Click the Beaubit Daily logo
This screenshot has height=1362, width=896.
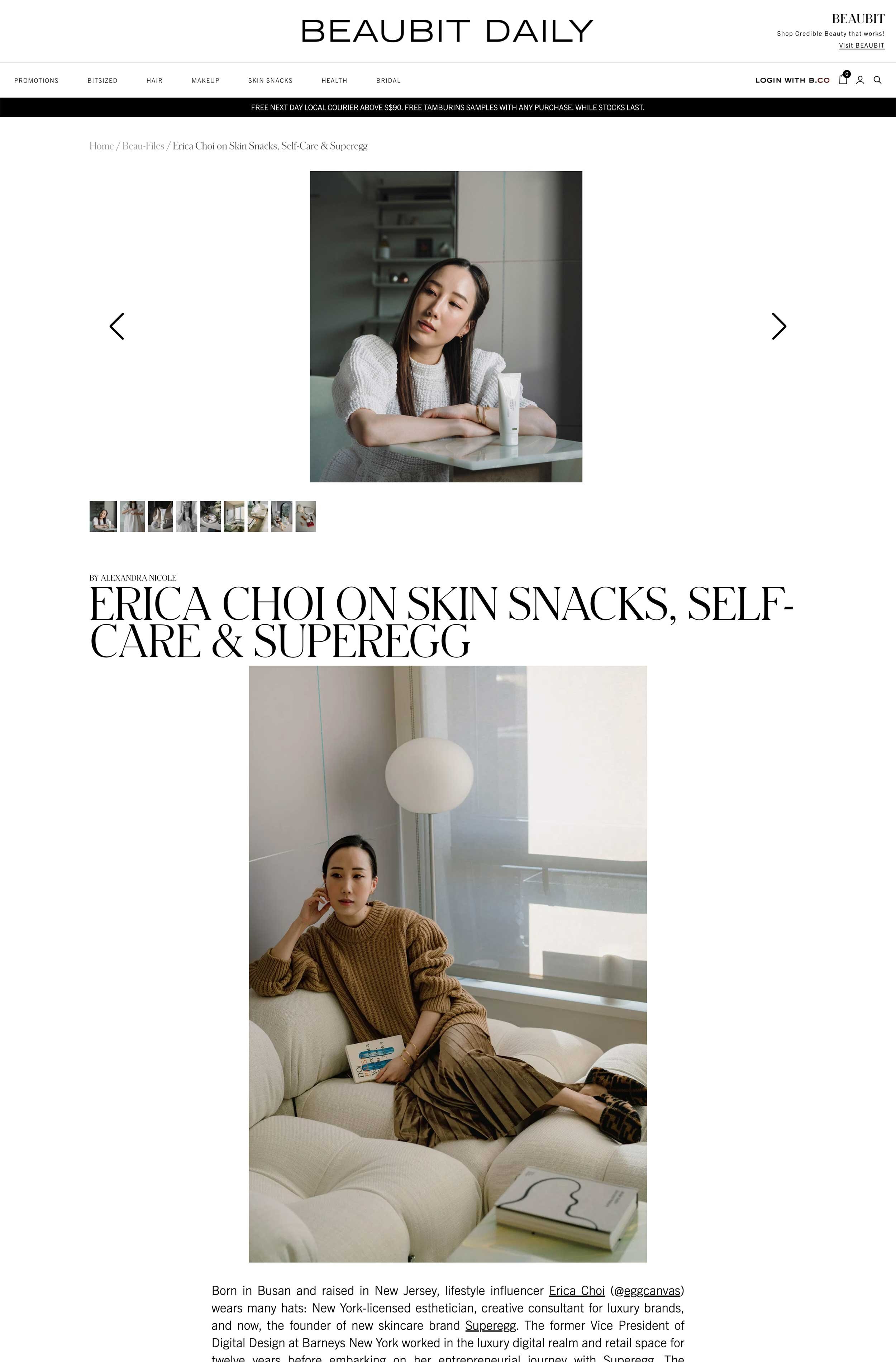tap(447, 31)
